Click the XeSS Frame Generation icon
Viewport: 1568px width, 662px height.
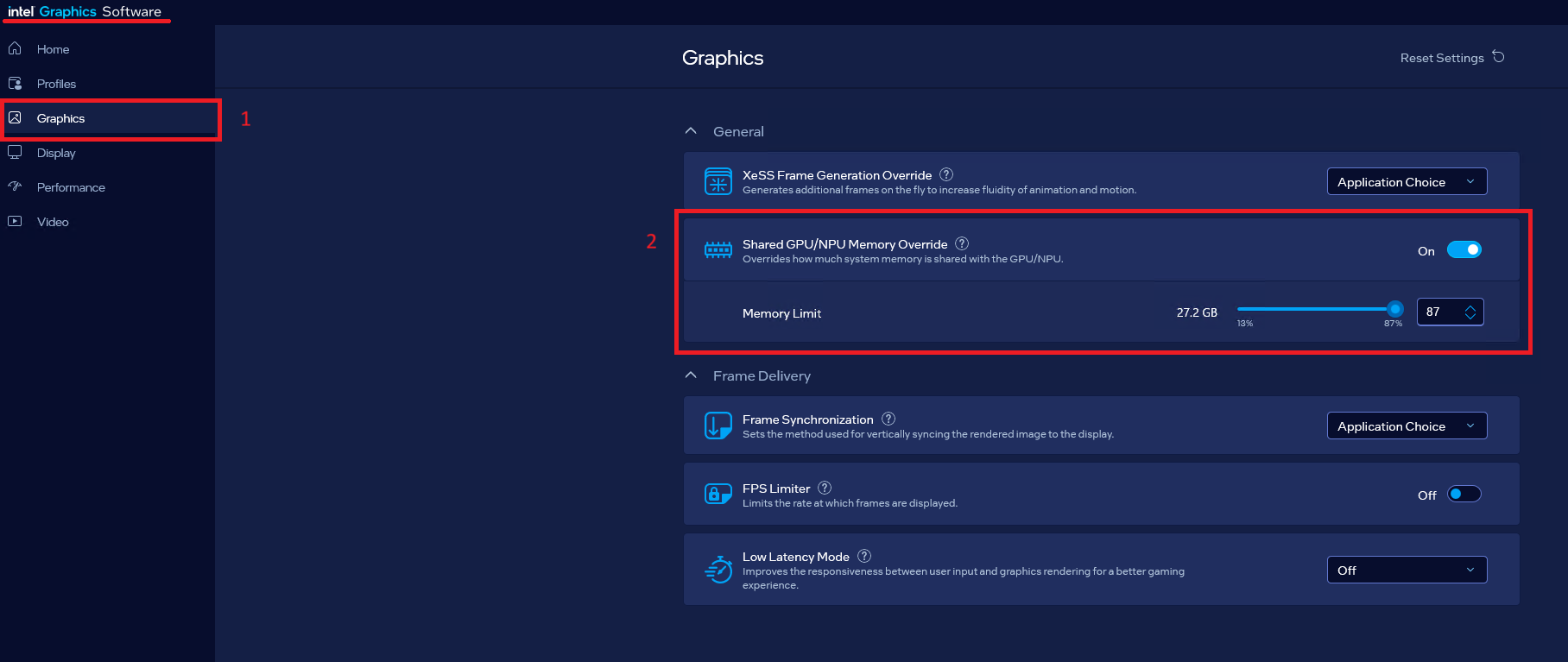coord(718,181)
